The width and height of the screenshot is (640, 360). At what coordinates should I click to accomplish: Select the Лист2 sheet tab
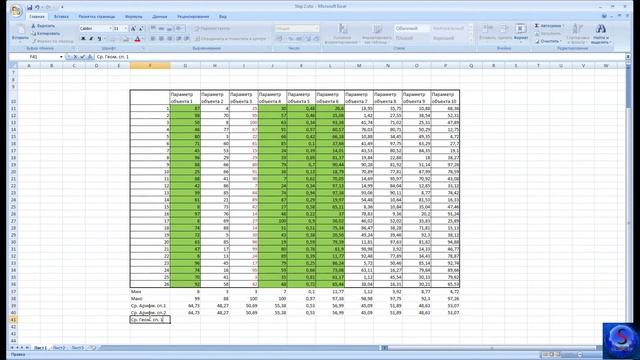pyautogui.click(x=59, y=348)
